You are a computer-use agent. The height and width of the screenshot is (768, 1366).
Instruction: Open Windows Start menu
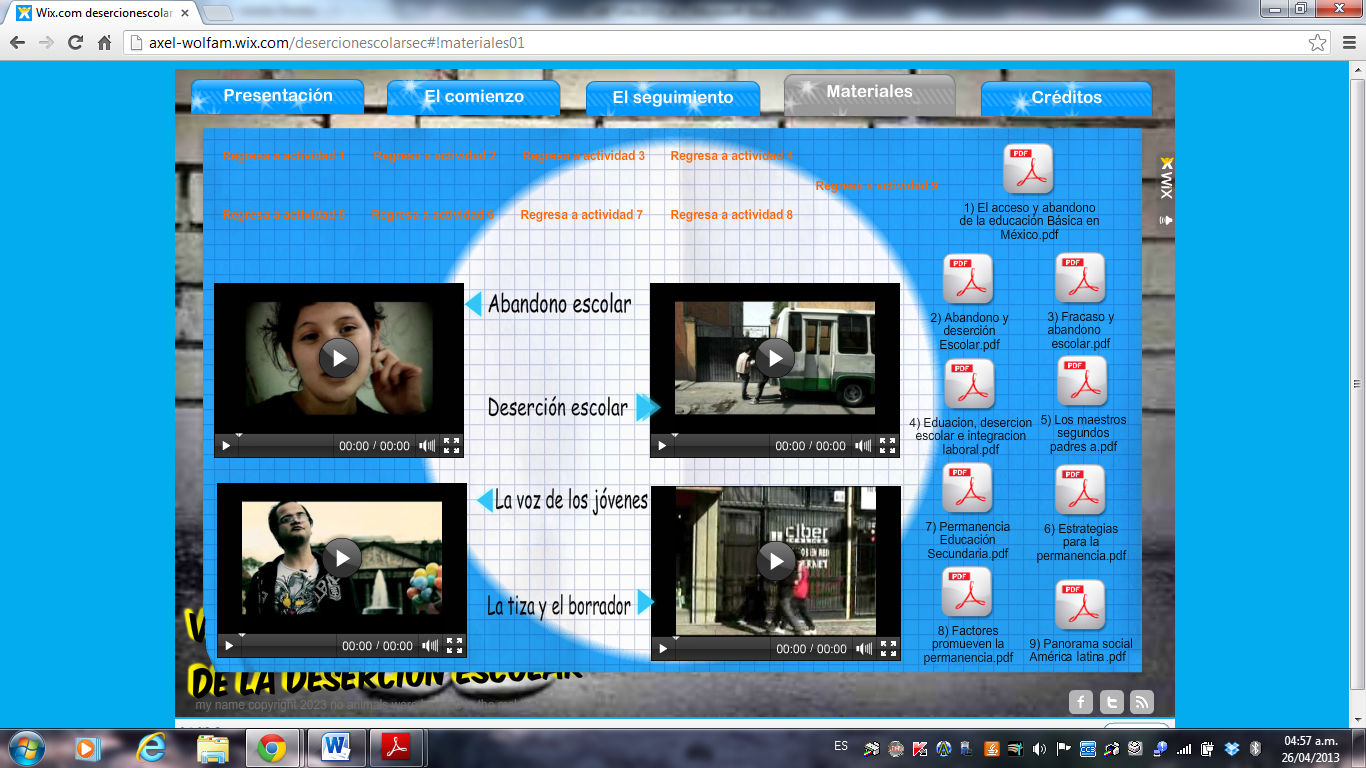tap(25, 748)
